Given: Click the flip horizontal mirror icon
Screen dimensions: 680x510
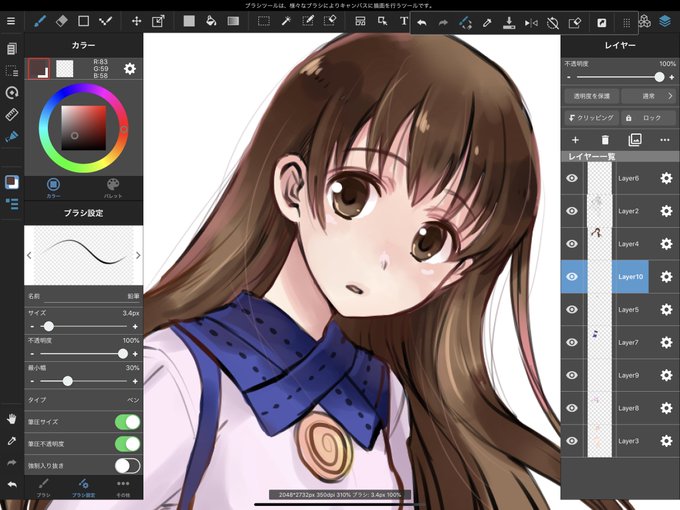Looking at the screenshot, I should click(531, 23).
